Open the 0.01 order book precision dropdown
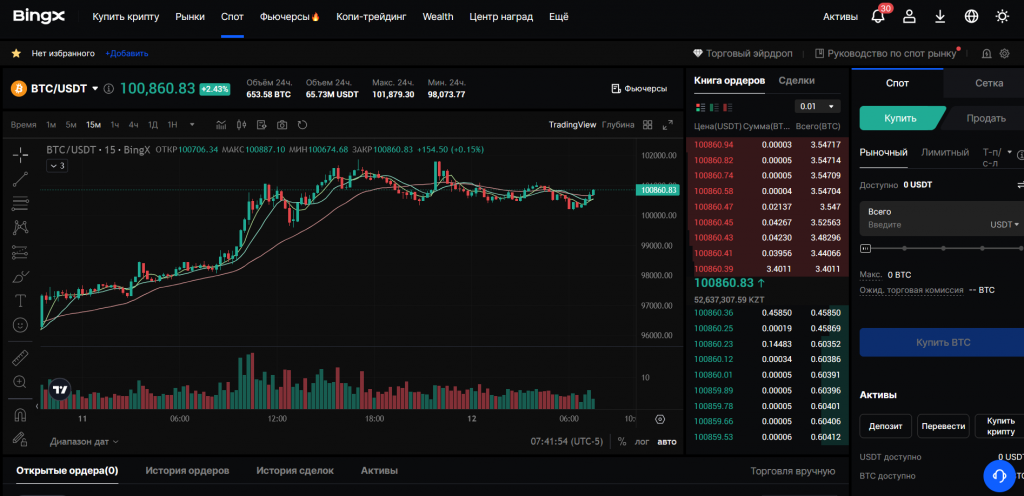 click(817, 106)
